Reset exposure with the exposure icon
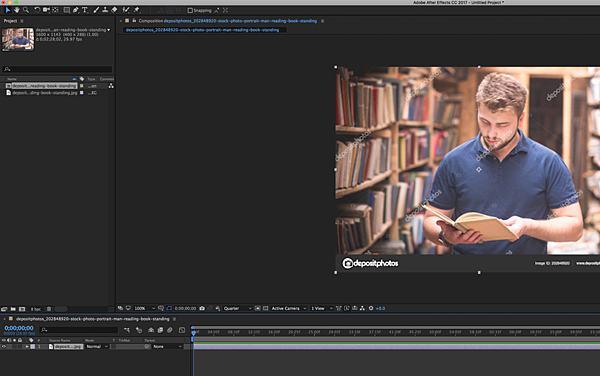This screenshot has width=600, height=376. tap(371, 308)
